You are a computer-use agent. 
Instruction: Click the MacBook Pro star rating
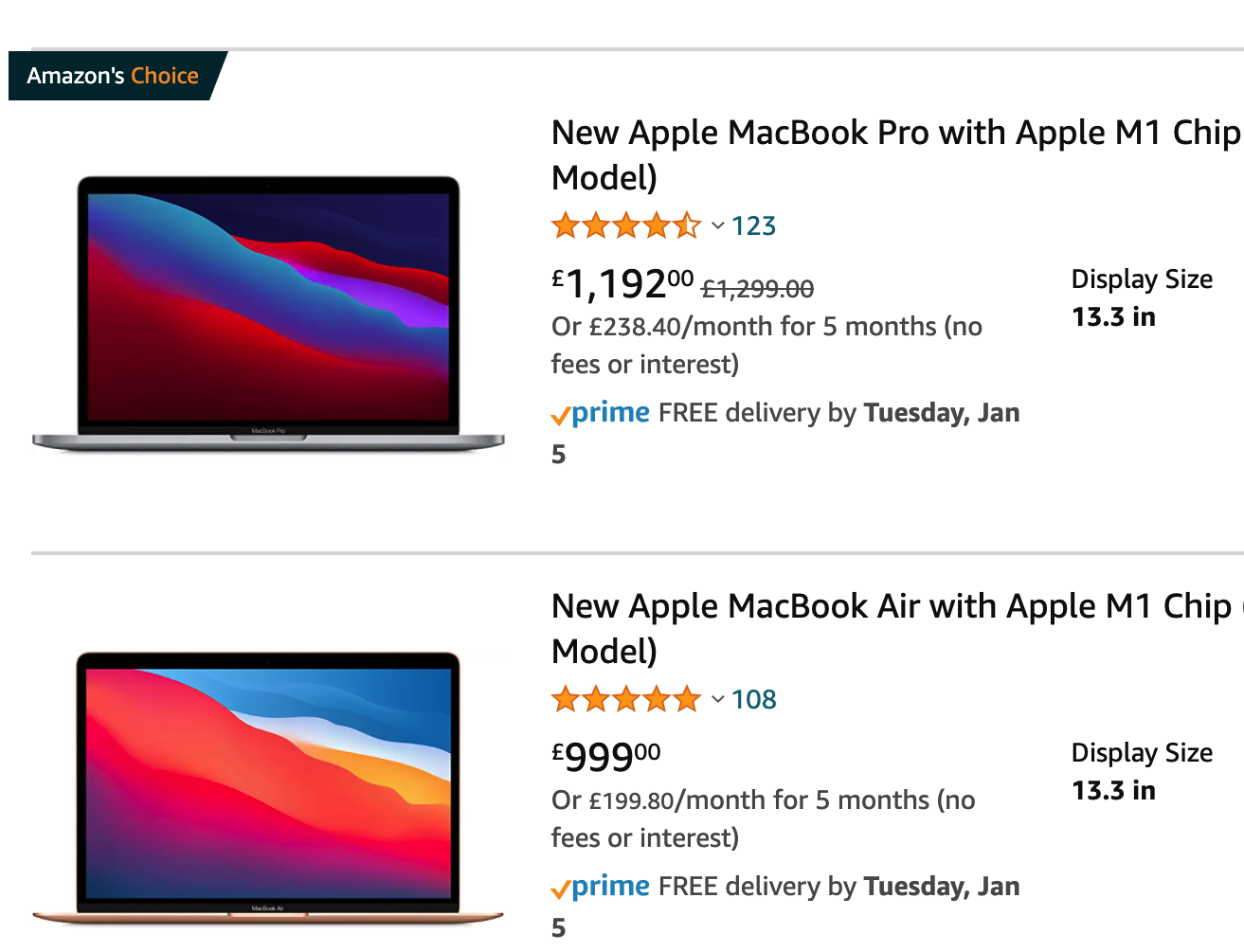click(x=625, y=226)
